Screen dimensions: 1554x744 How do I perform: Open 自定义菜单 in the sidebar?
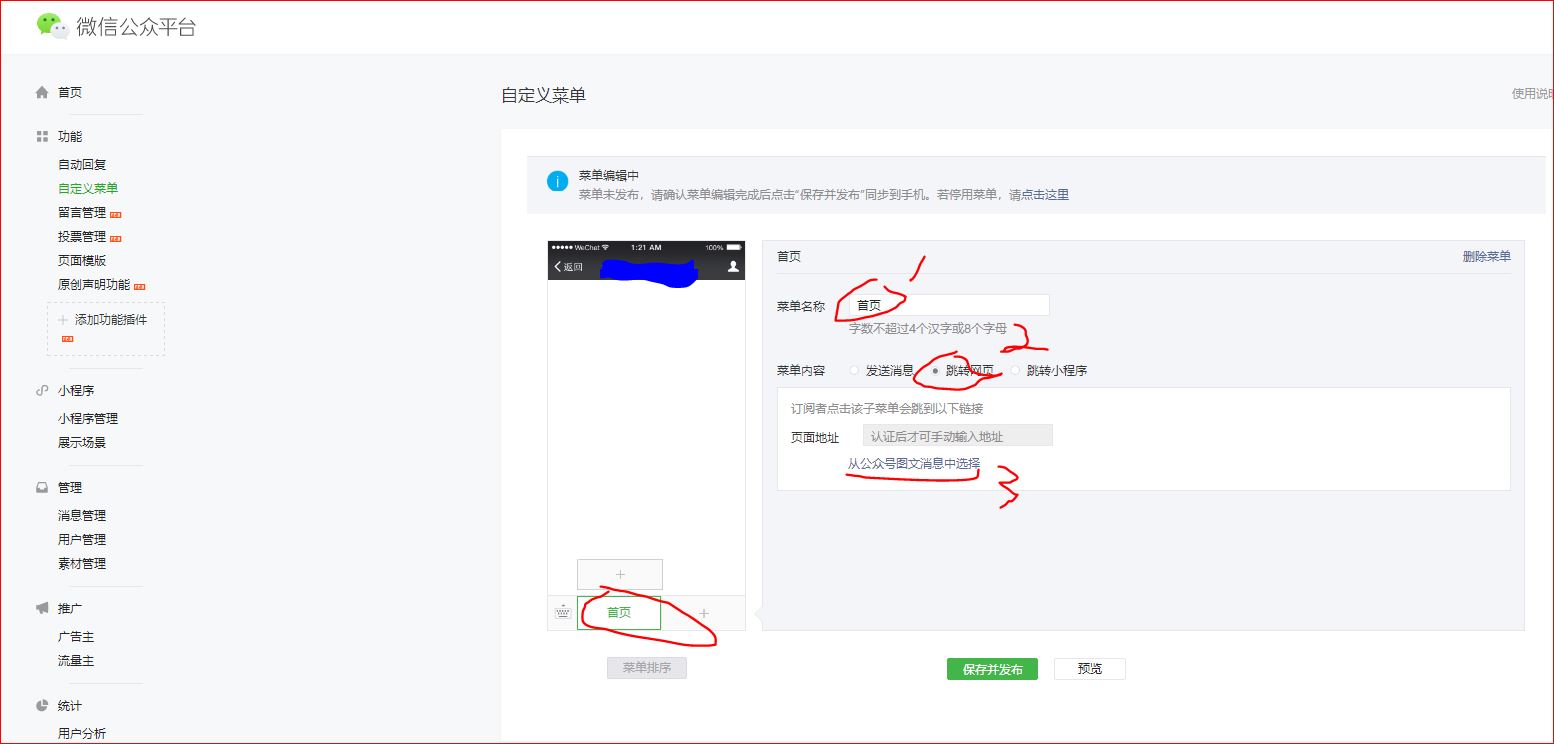[88, 188]
